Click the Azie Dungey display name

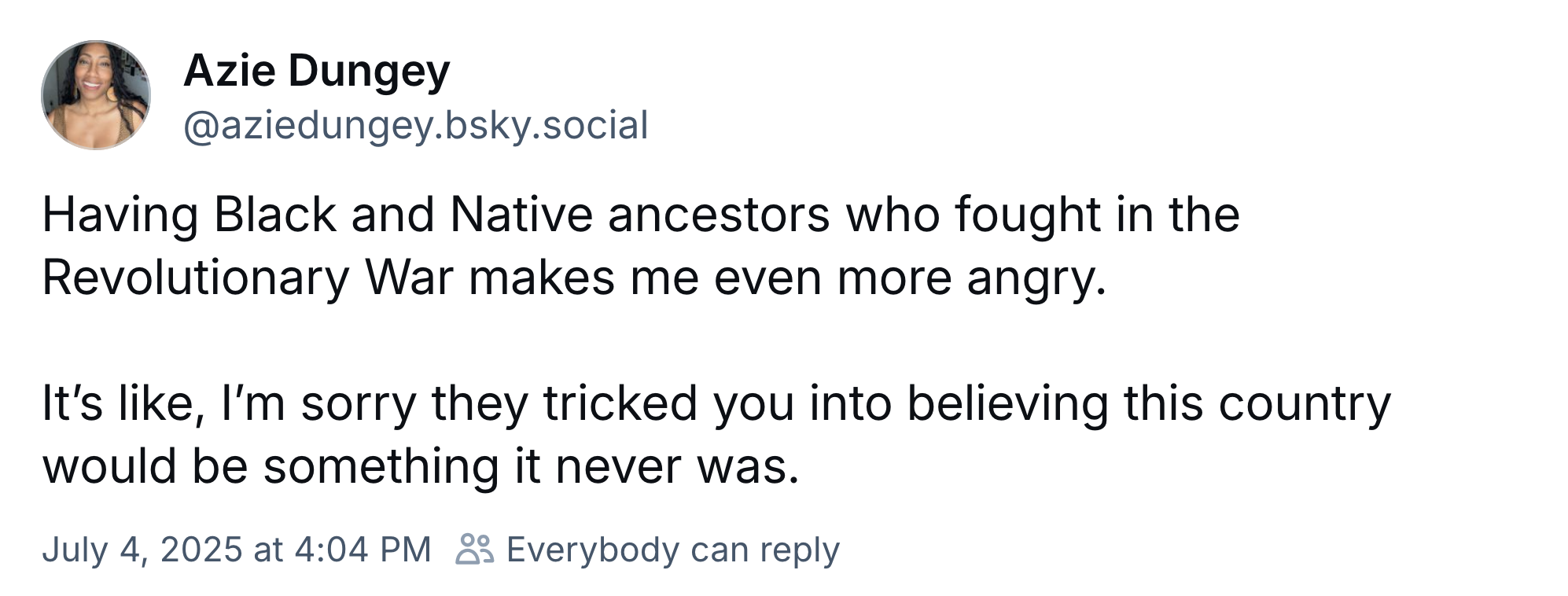click(x=316, y=72)
